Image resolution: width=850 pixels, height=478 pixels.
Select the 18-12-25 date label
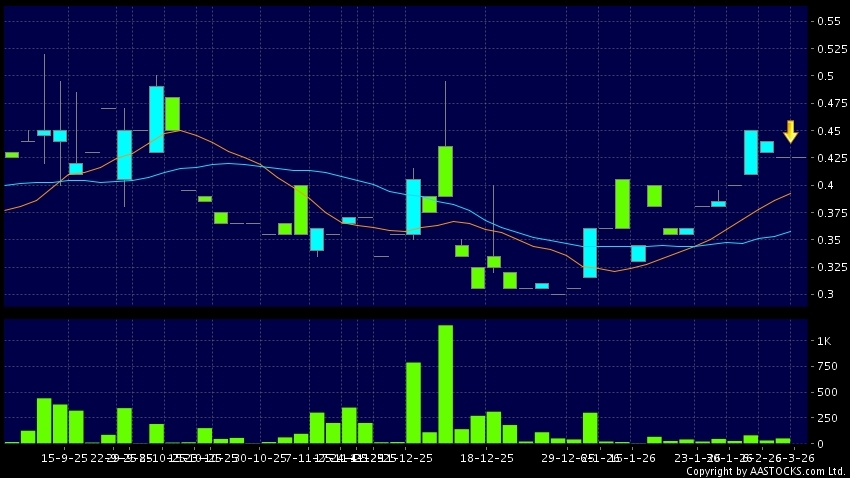tap(487, 457)
